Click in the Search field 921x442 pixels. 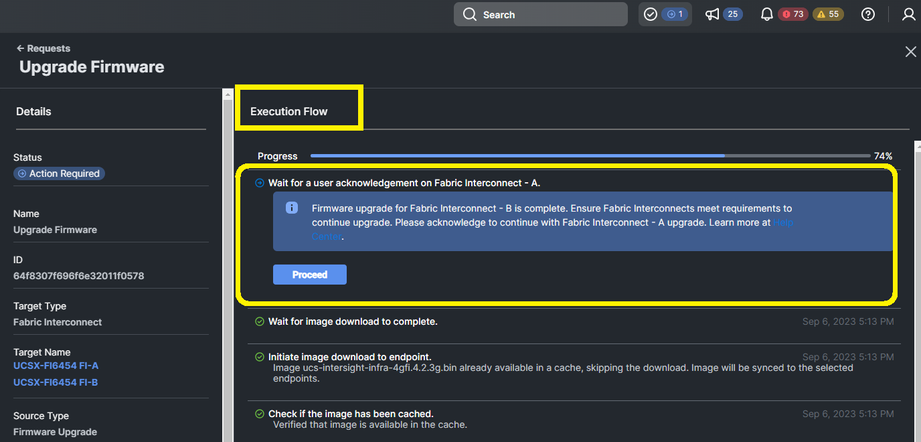[x=540, y=15]
